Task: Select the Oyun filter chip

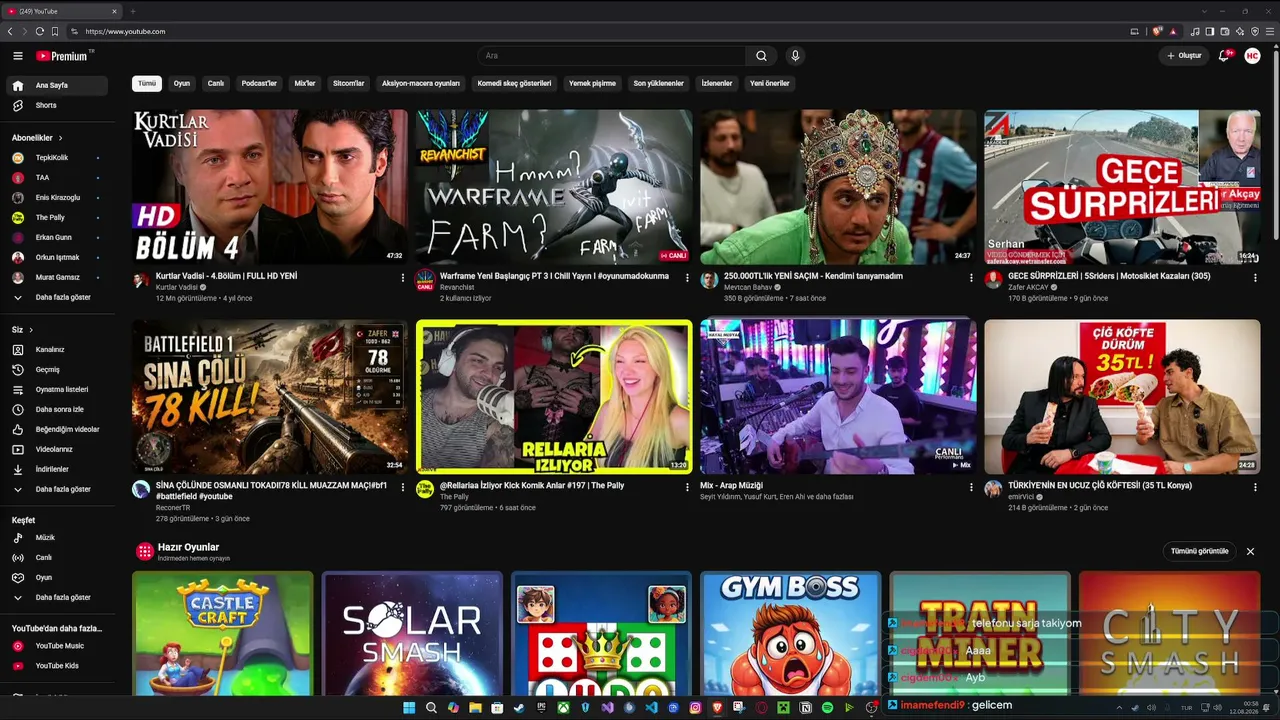Action: (x=182, y=84)
